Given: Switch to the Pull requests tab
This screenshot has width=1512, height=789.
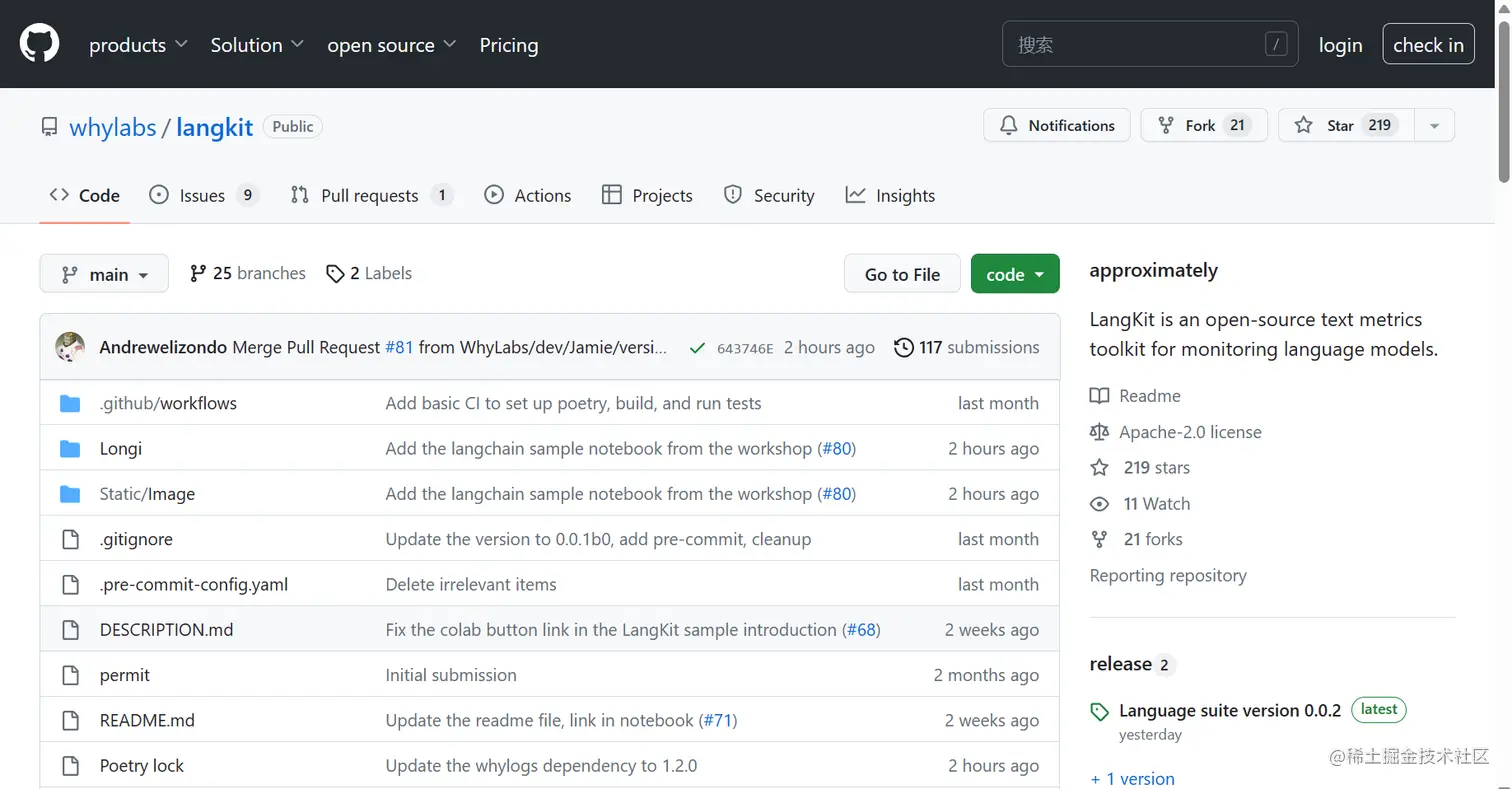Looking at the screenshot, I should pos(372,196).
